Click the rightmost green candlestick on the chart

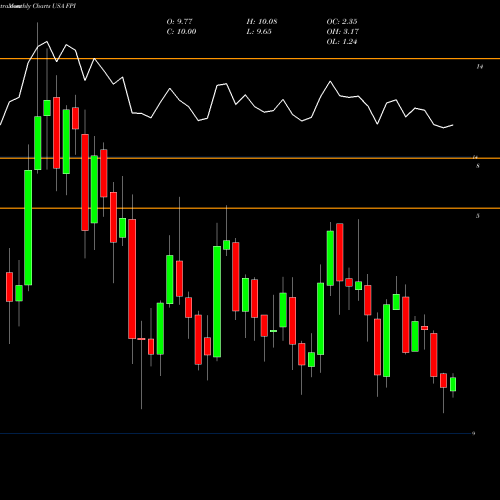[453, 384]
